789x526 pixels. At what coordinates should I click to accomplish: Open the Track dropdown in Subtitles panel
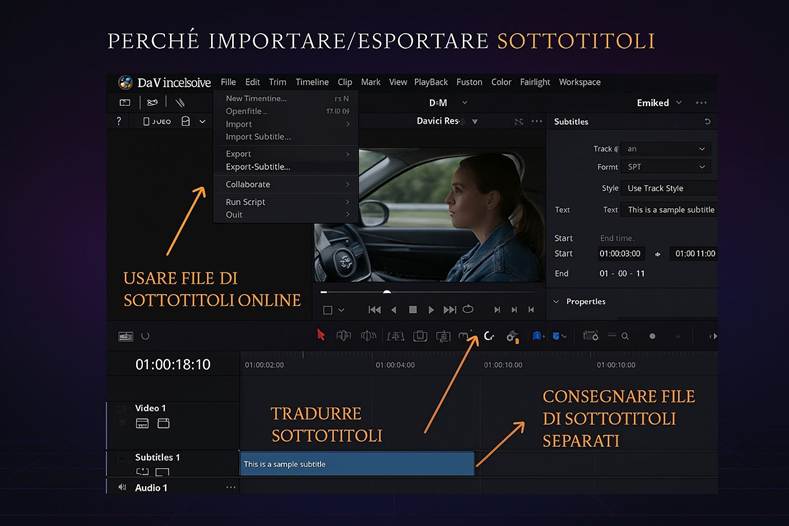click(x=666, y=149)
